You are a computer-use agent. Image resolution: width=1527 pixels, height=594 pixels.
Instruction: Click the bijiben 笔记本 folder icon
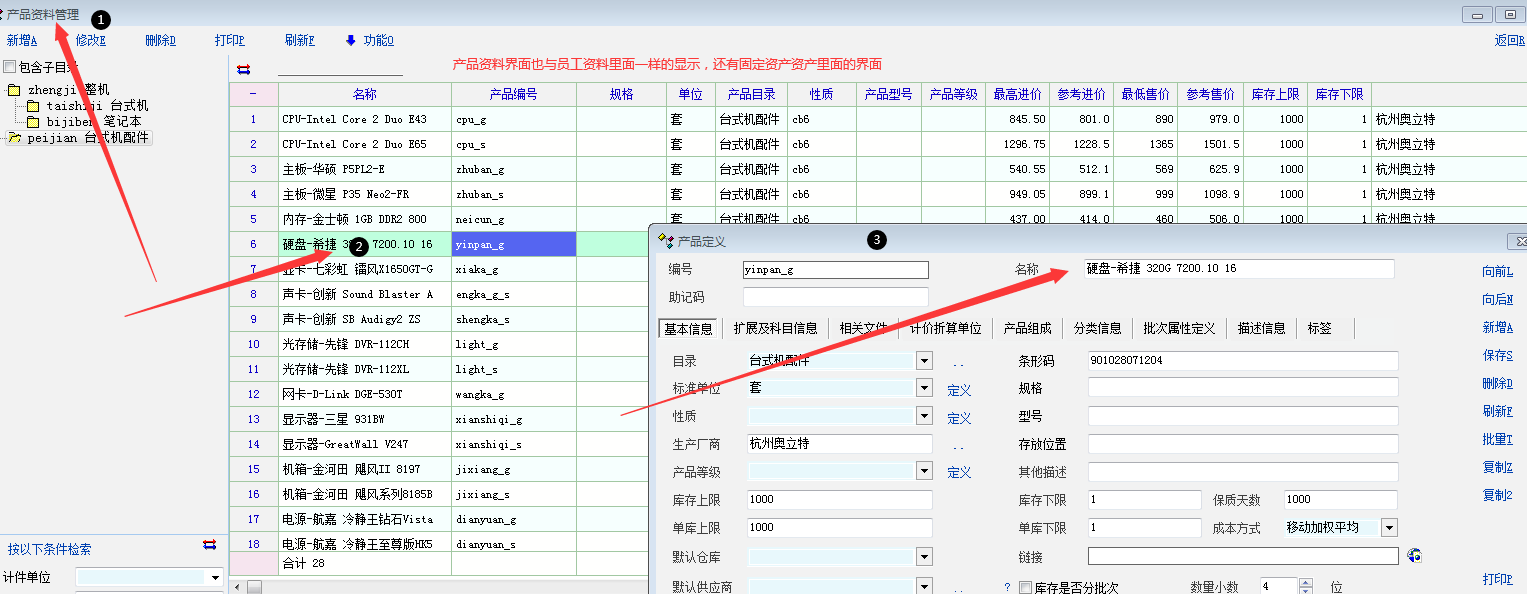[x=33, y=121]
